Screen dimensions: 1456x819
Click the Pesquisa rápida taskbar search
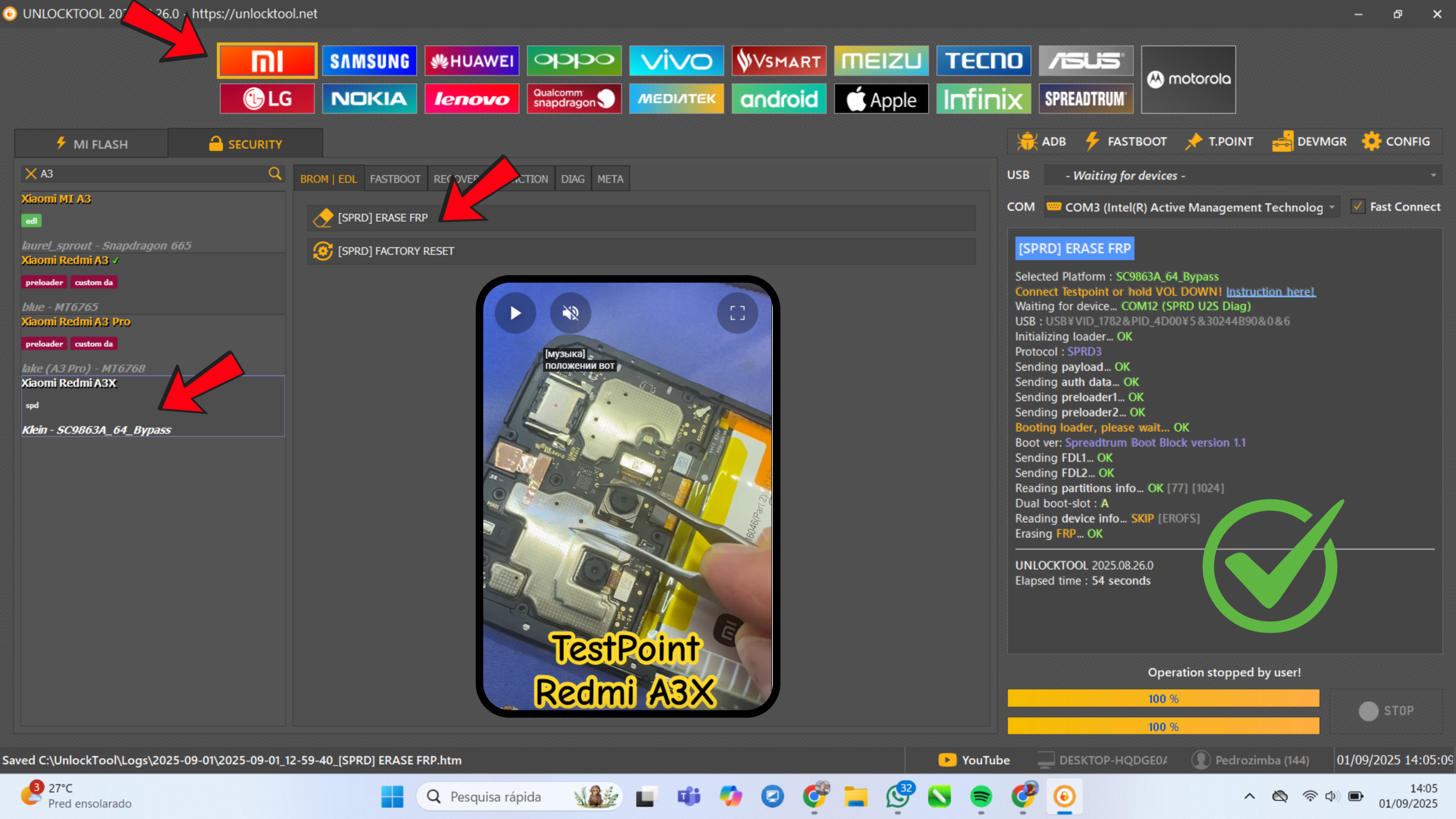(x=519, y=797)
